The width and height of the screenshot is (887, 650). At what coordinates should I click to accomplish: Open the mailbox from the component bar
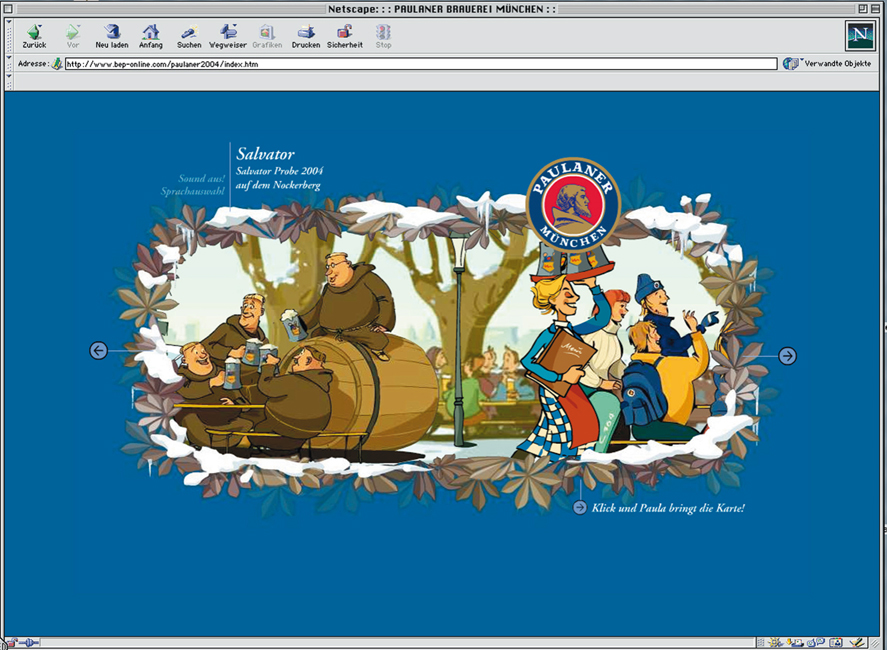[x=795, y=643]
